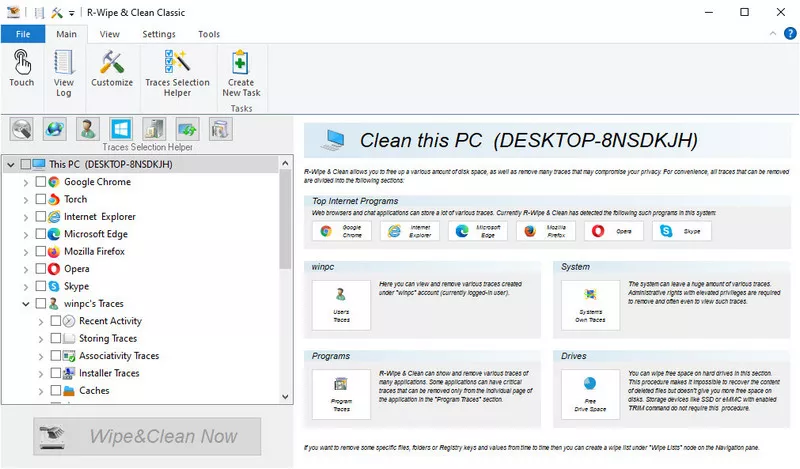
Task: Switch to the Settings ribbon tab
Action: click(x=159, y=34)
